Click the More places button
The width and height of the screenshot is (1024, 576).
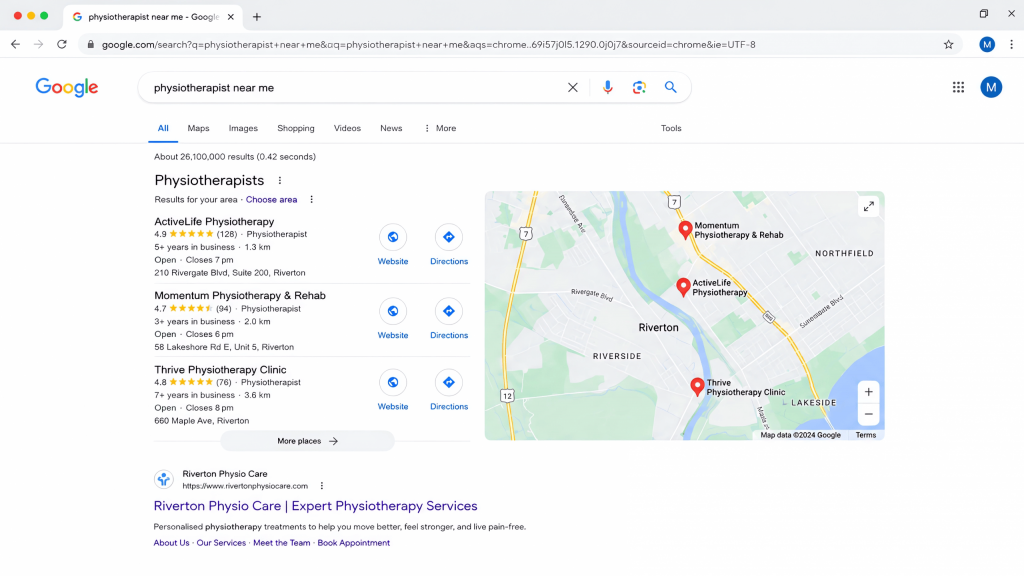[x=307, y=441]
